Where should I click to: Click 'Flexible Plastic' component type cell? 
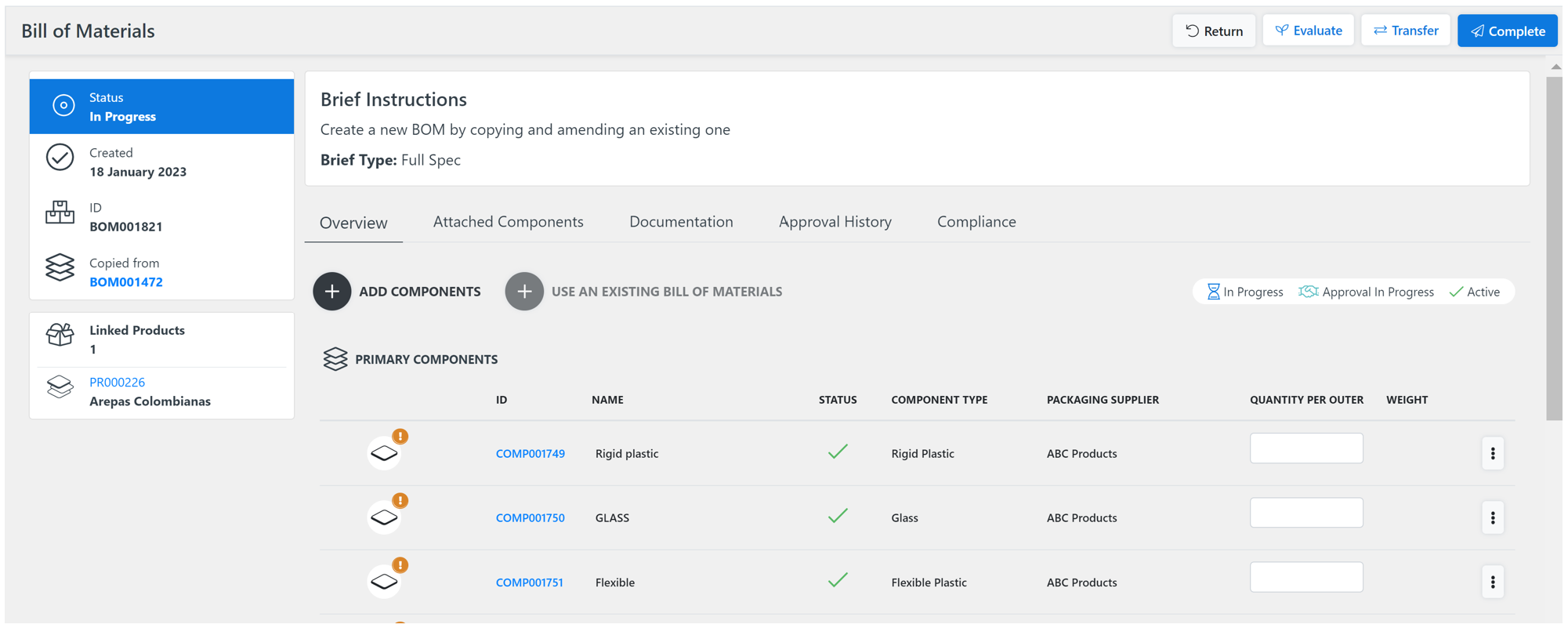click(x=929, y=583)
